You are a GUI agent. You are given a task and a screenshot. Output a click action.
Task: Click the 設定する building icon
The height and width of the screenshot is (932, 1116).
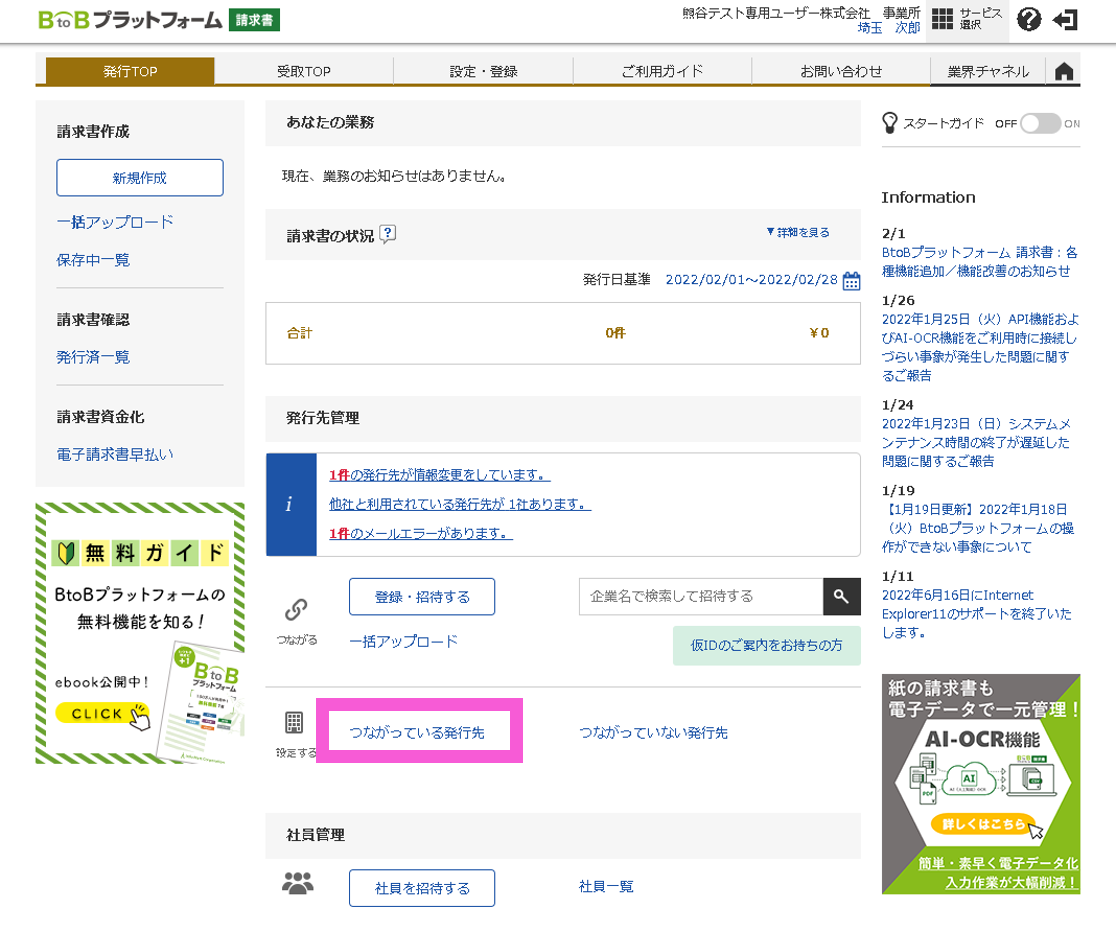[294, 723]
